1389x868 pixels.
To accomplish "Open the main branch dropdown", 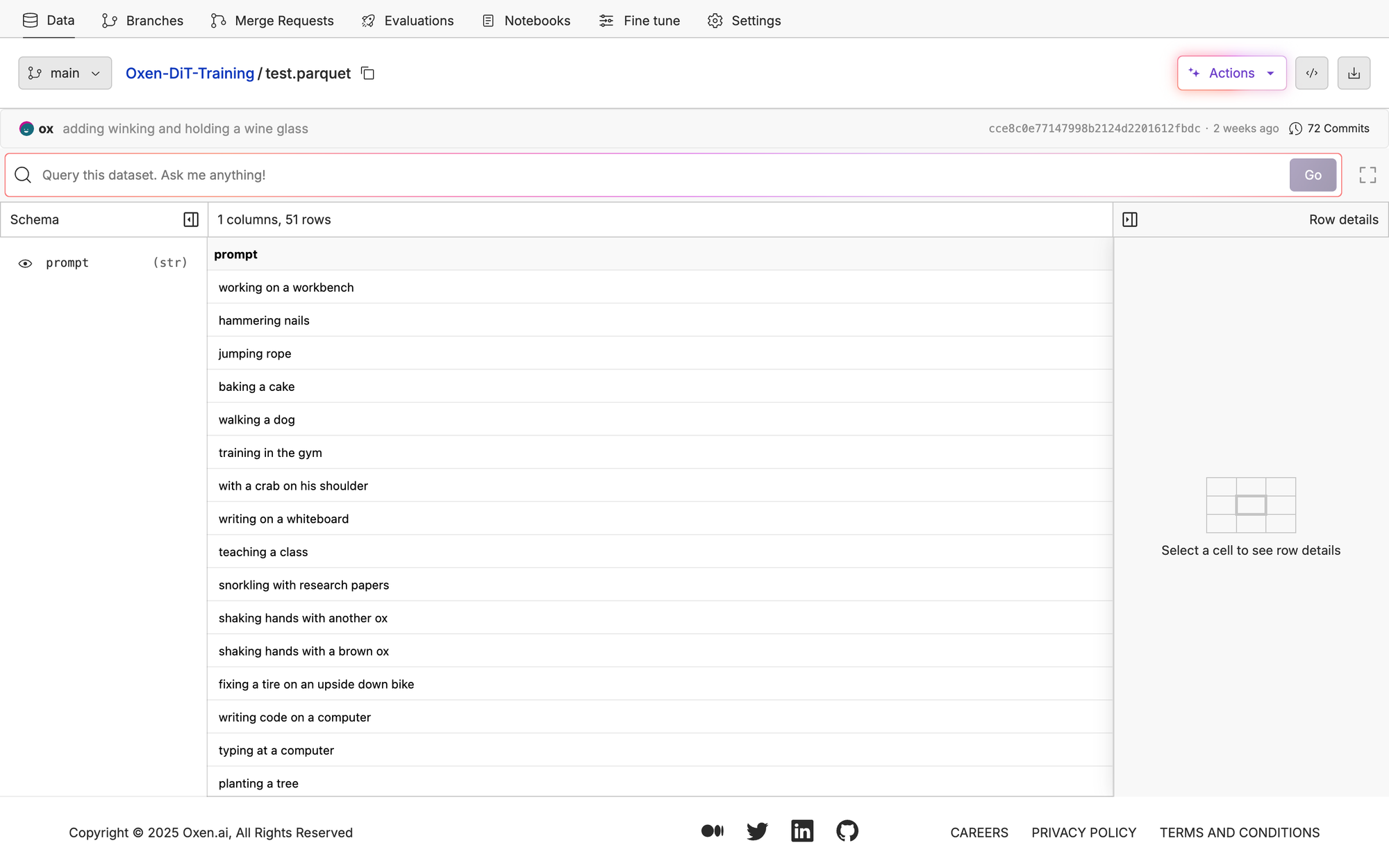I will tap(65, 73).
